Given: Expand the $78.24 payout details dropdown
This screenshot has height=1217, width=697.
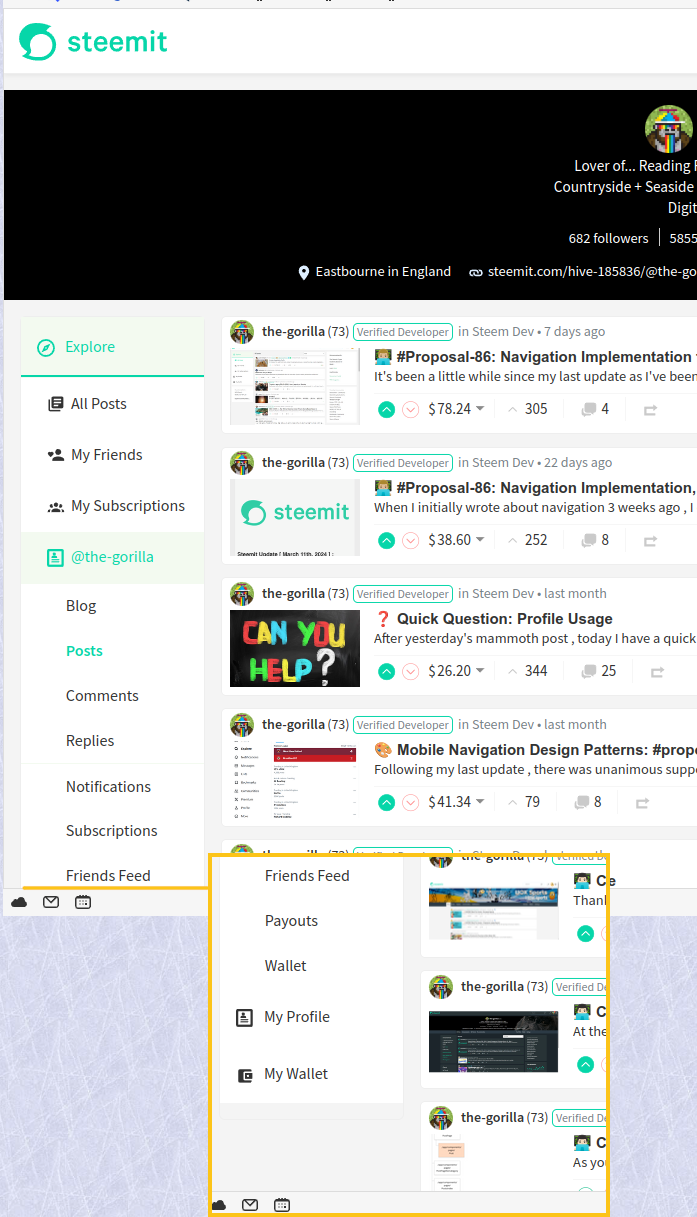Looking at the screenshot, I should click(x=480, y=409).
